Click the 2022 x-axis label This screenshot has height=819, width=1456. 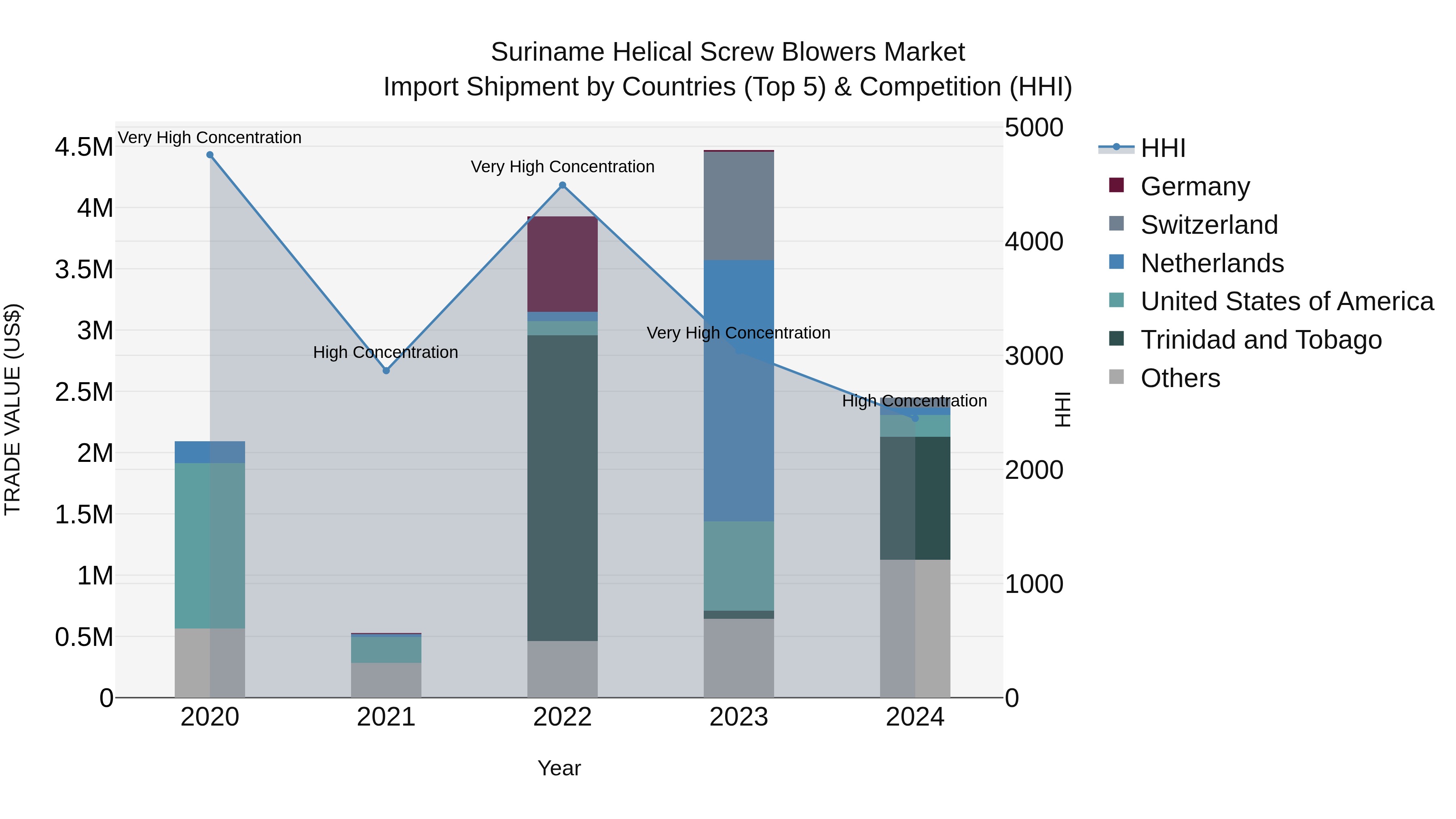tap(563, 717)
